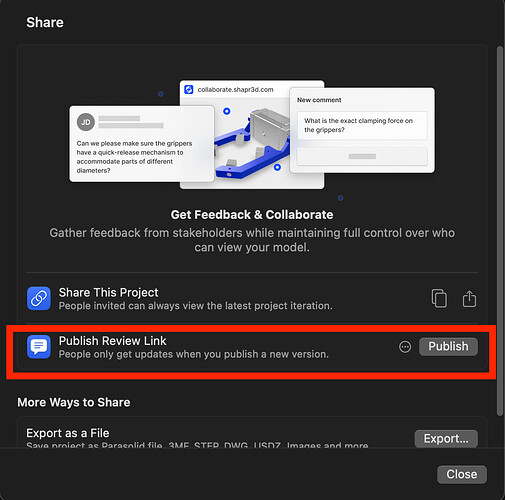Select the Publish Review Link row title

click(112, 341)
